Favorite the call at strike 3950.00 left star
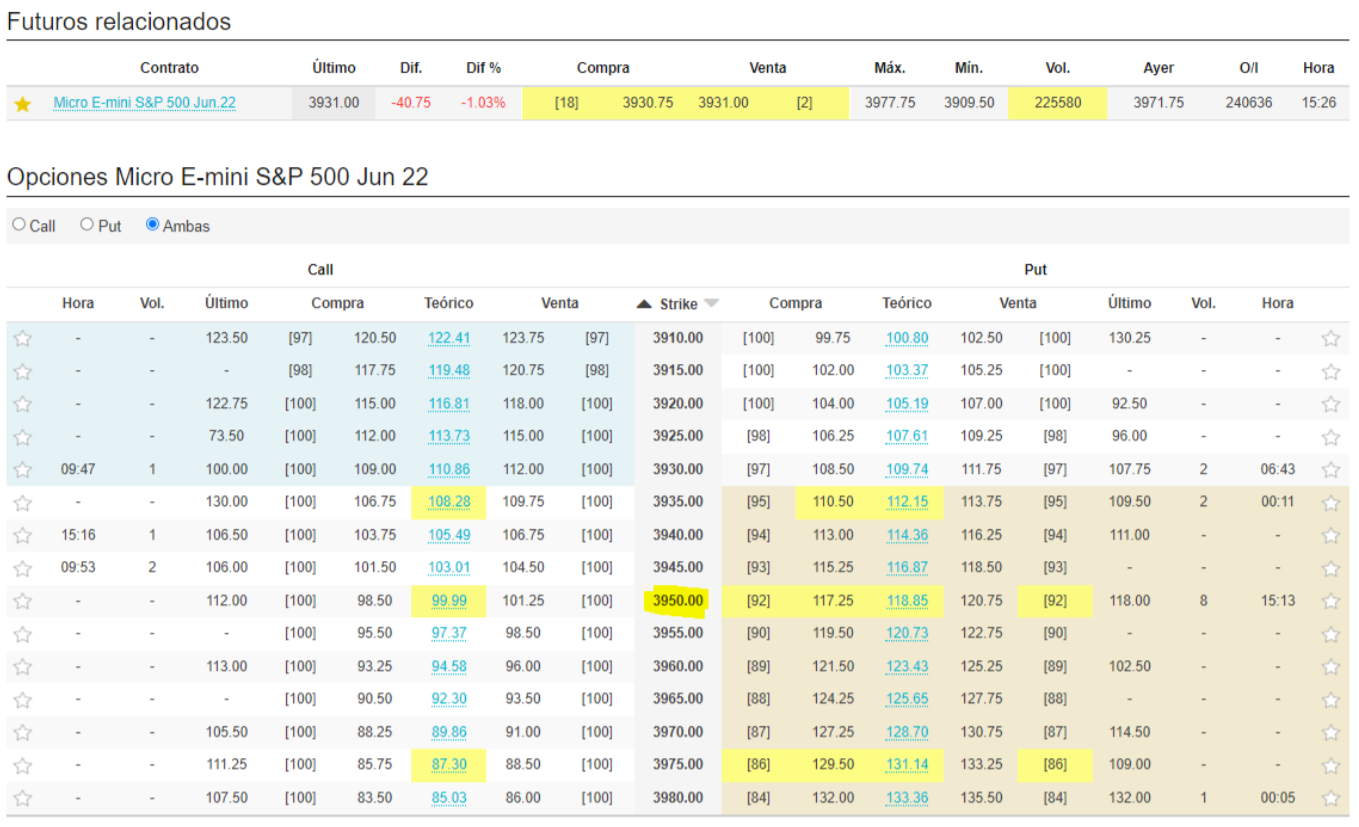Viewport: 1359px width, 827px height. 23,601
